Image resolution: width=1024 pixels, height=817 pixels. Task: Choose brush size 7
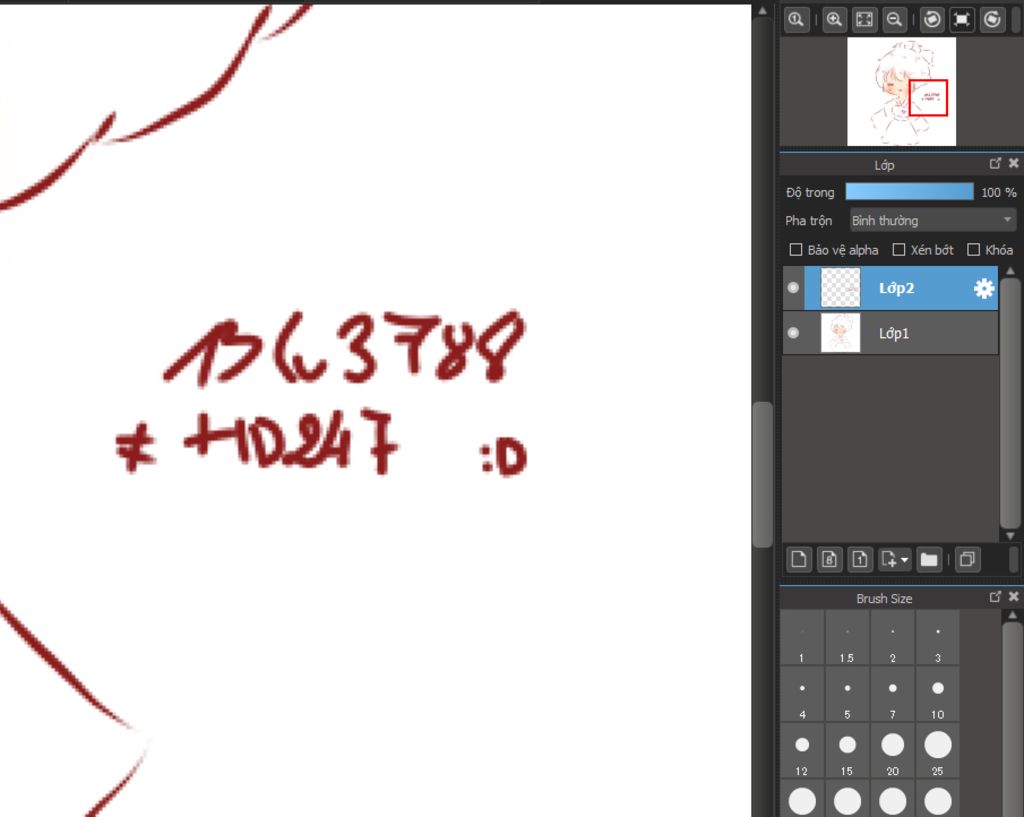pos(893,694)
